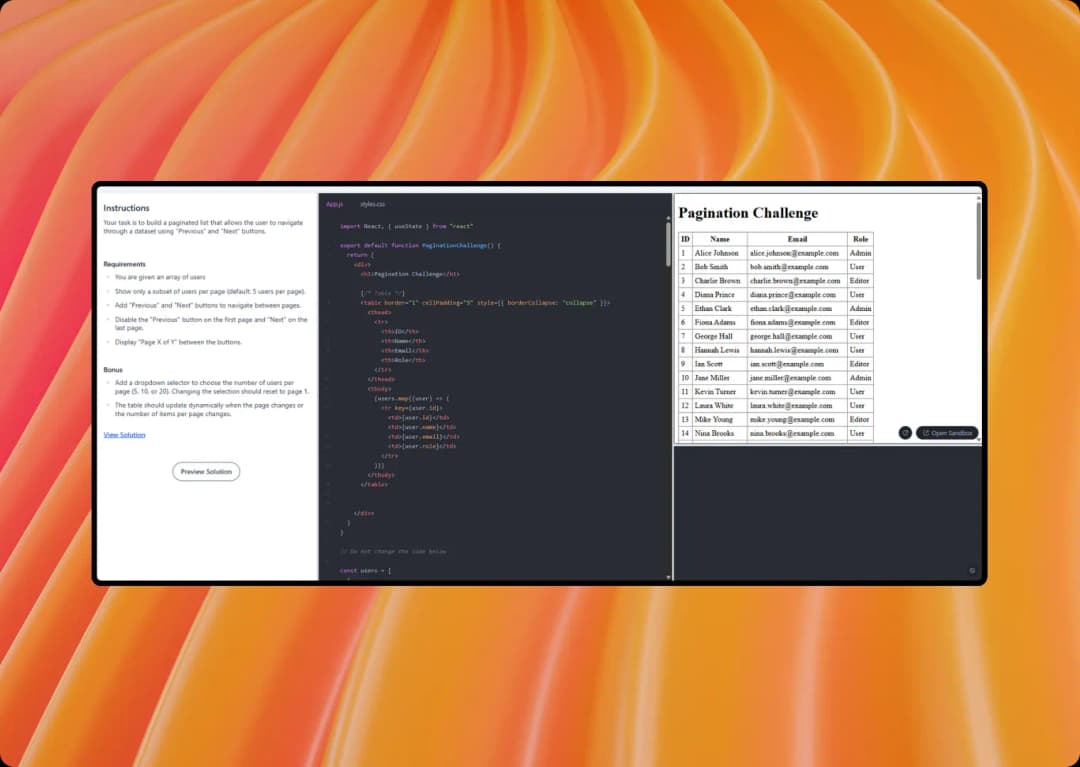Place the cursor on the const users line
Viewport: 1080px width, 767px height.
[365, 570]
